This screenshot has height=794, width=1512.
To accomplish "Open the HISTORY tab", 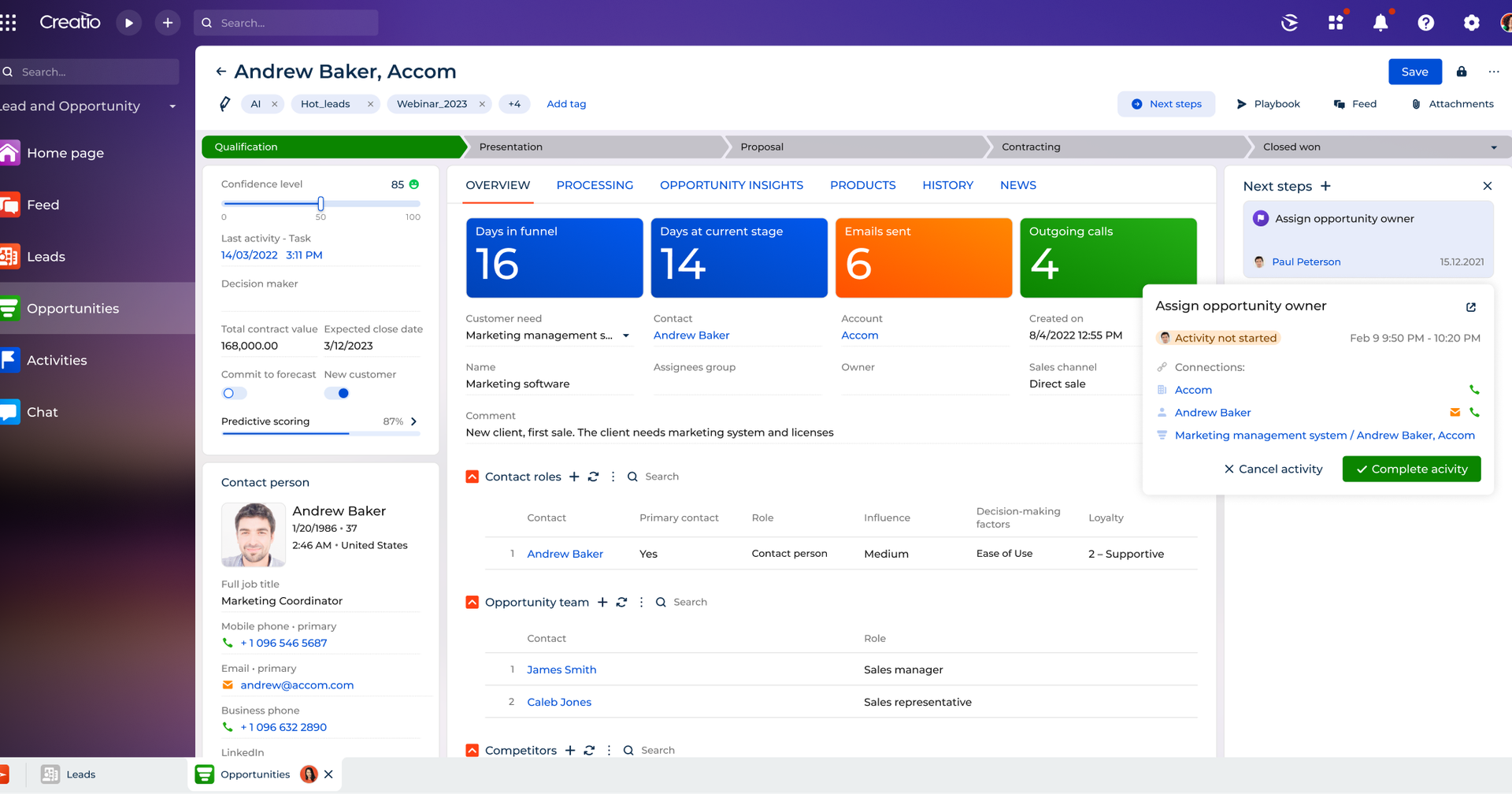I will click(948, 185).
